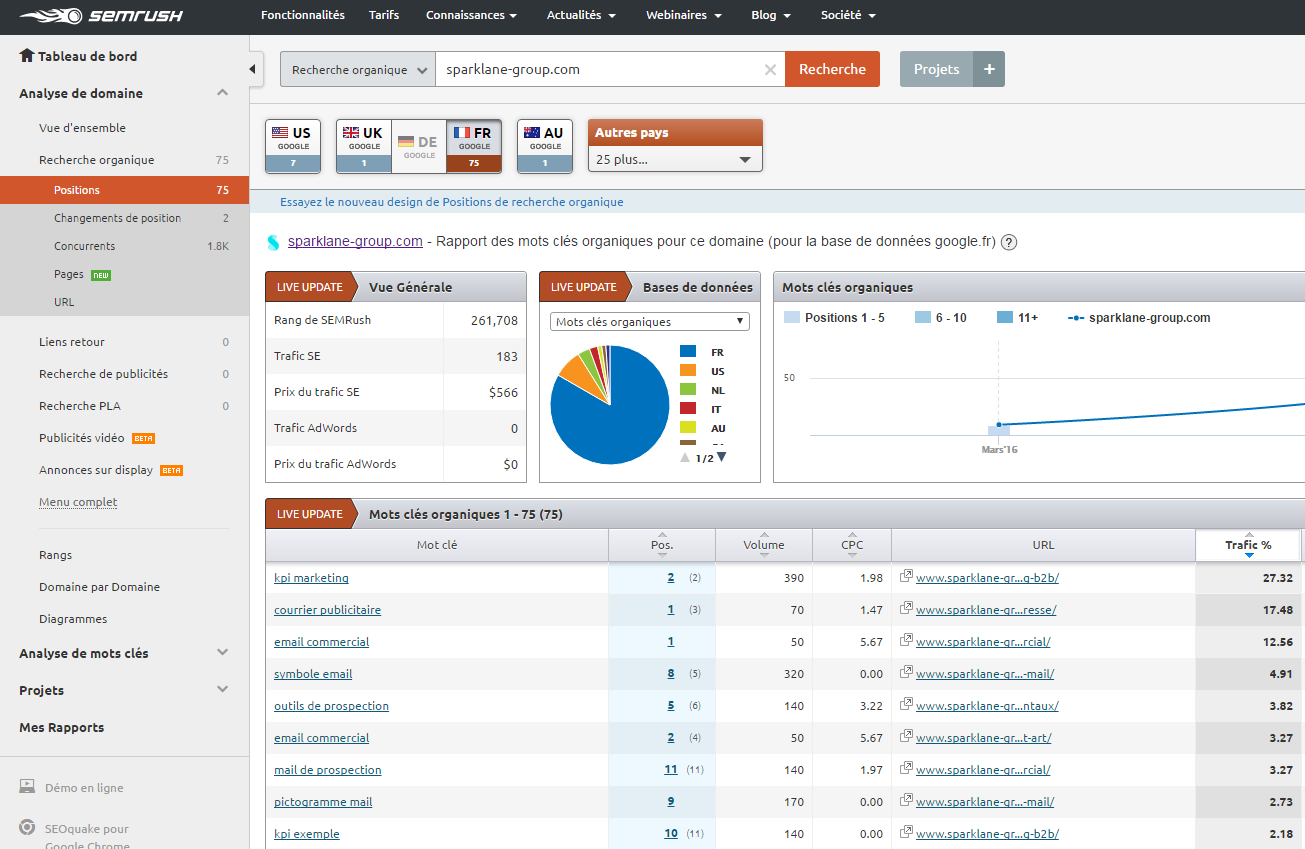Open external link icon for kpi exemple URL
Image resolution: width=1305 pixels, height=849 pixels.
(906, 833)
